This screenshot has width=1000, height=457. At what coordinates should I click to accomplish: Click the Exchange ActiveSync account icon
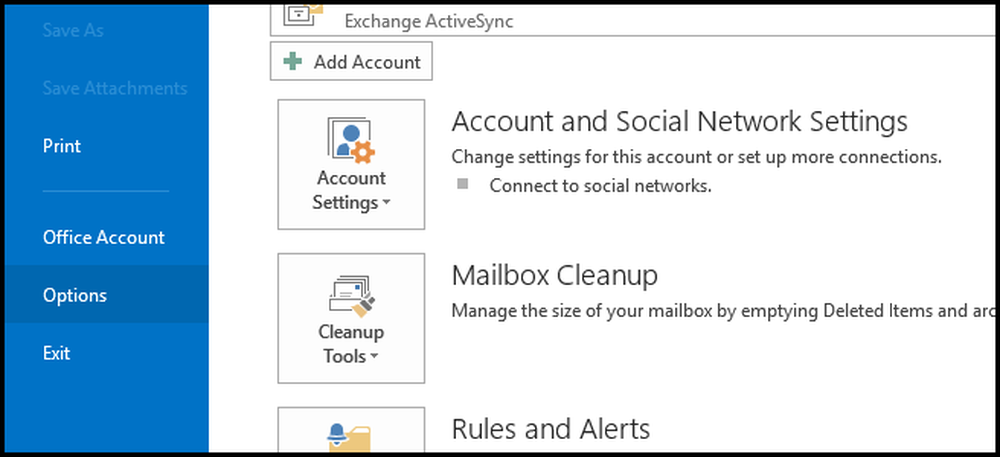[x=303, y=13]
